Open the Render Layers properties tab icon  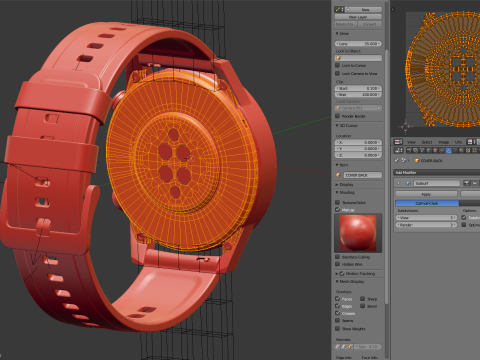(415, 150)
